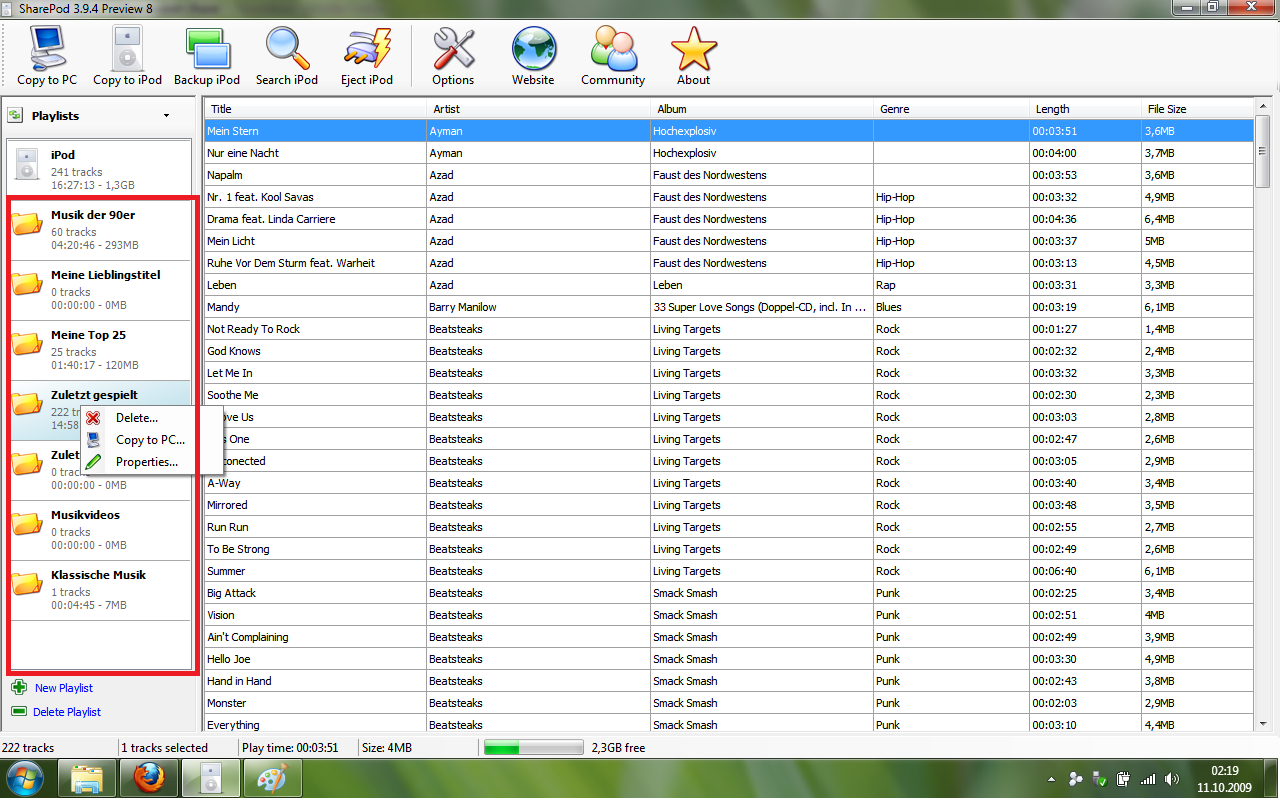Viewport: 1280px width, 800px height.
Task: Click the scroll up arrow of the track list
Action: [x=1264, y=108]
